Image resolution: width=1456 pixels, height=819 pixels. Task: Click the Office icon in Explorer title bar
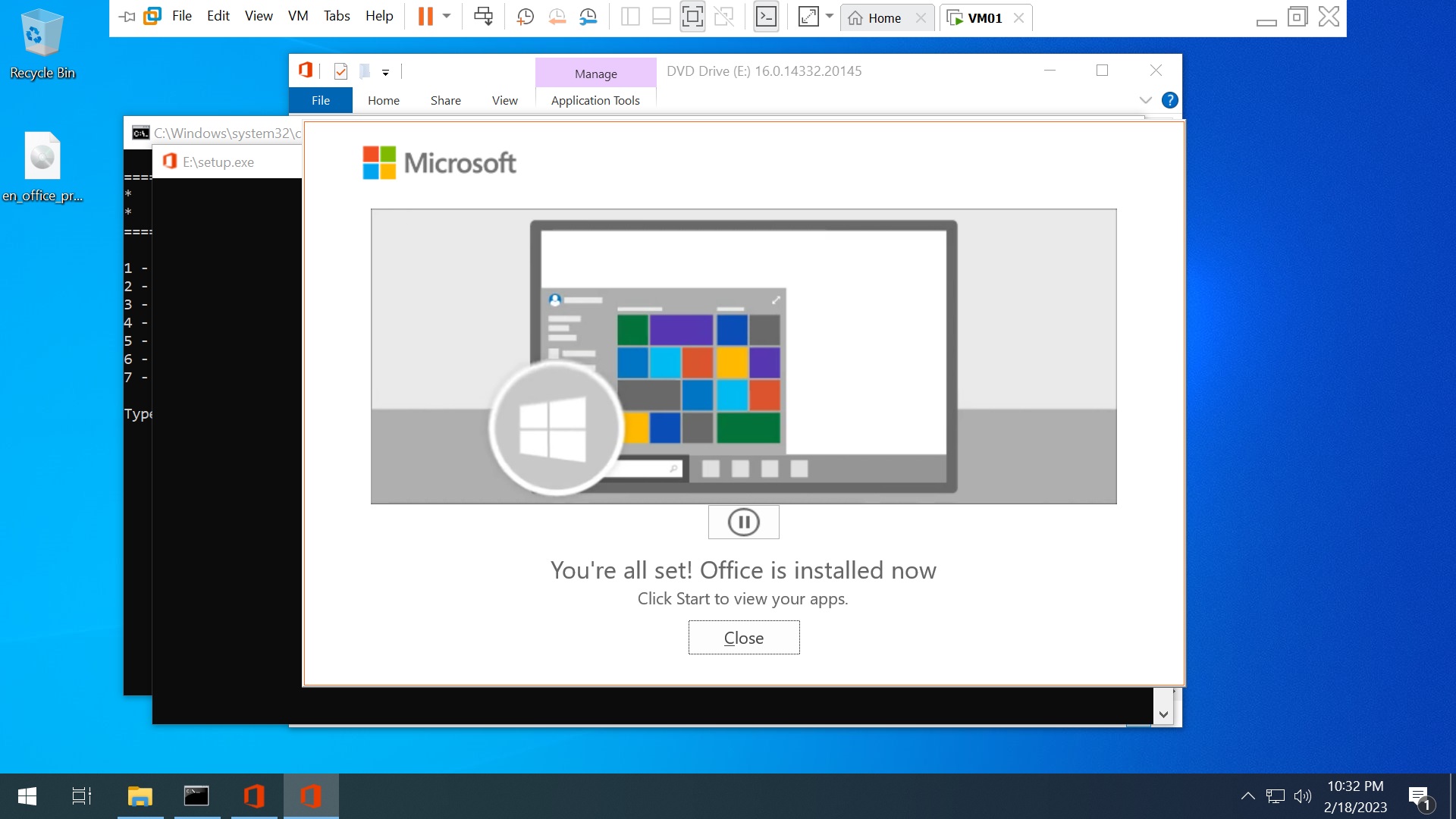[x=306, y=71]
